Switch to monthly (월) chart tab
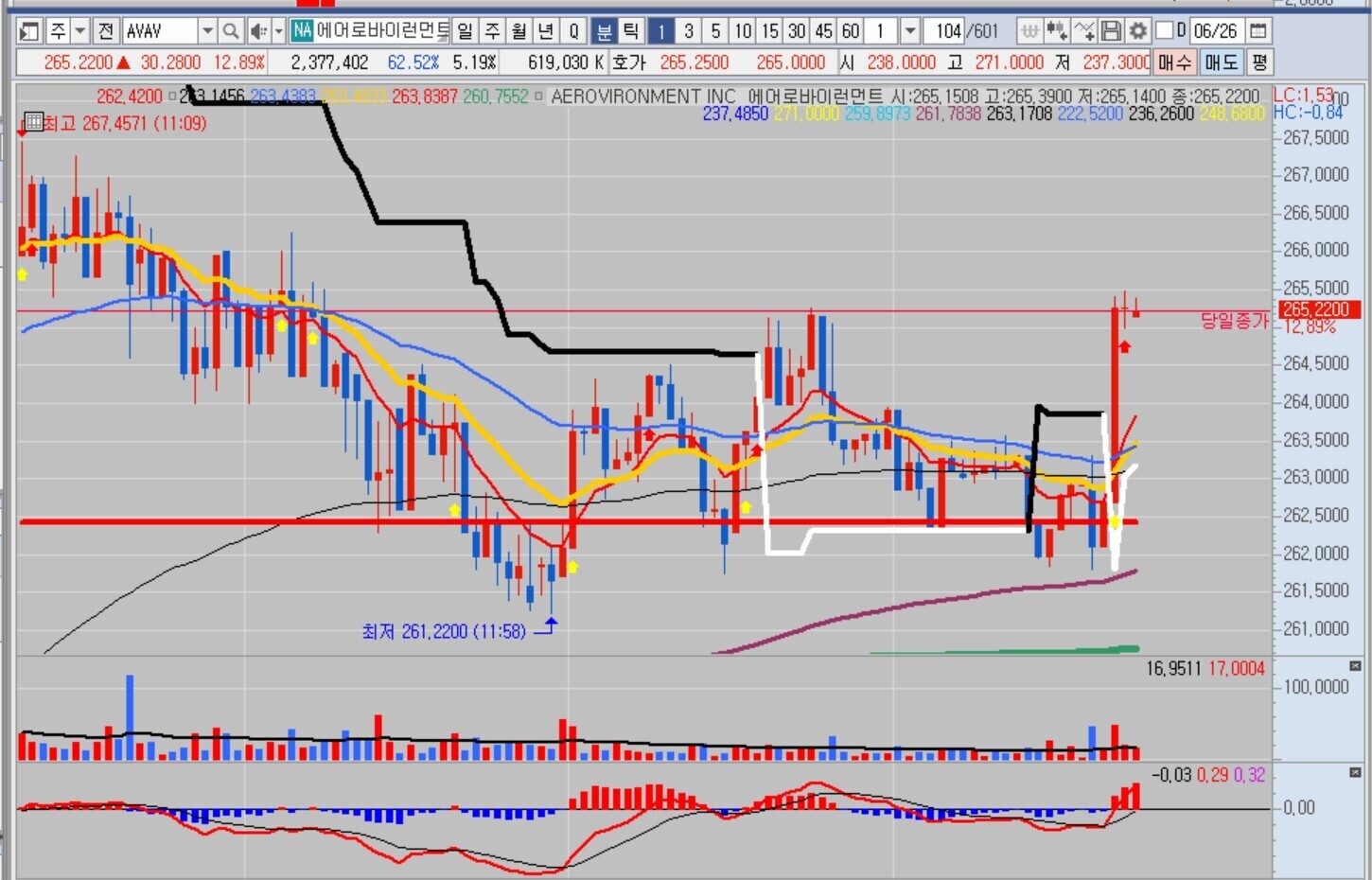The image size is (1372, 880). 519,31
